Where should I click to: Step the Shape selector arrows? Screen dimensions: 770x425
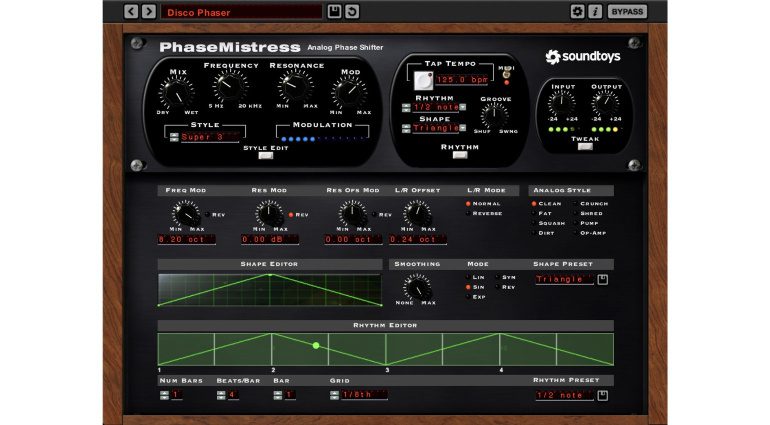pos(406,129)
